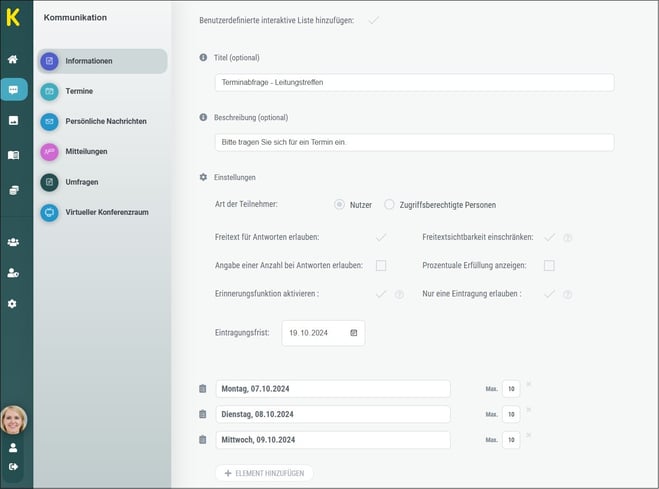
Task: Click the yellow K logo
Action: pos(13,17)
